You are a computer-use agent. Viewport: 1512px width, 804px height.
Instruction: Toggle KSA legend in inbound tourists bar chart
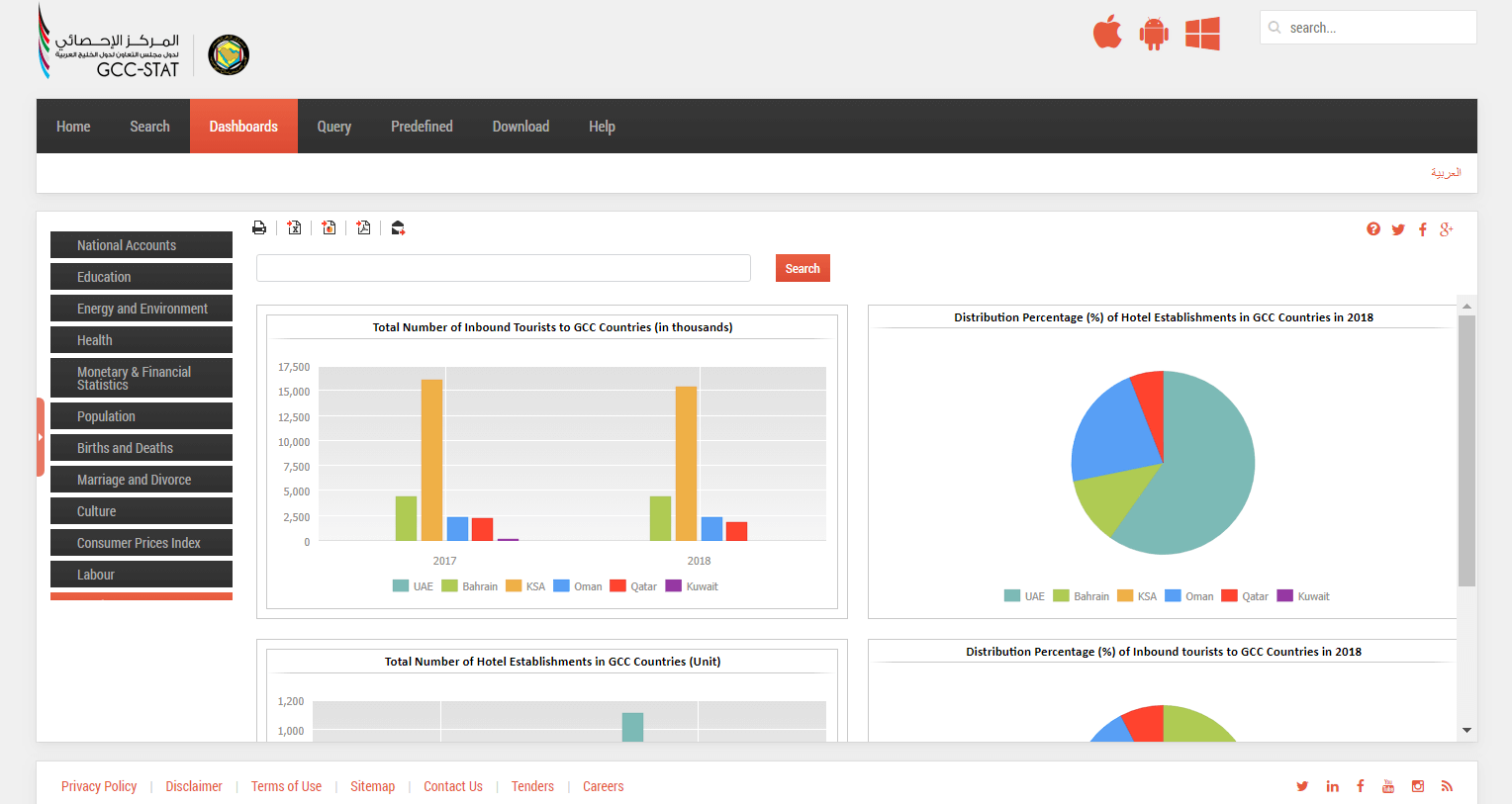(525, 586)
